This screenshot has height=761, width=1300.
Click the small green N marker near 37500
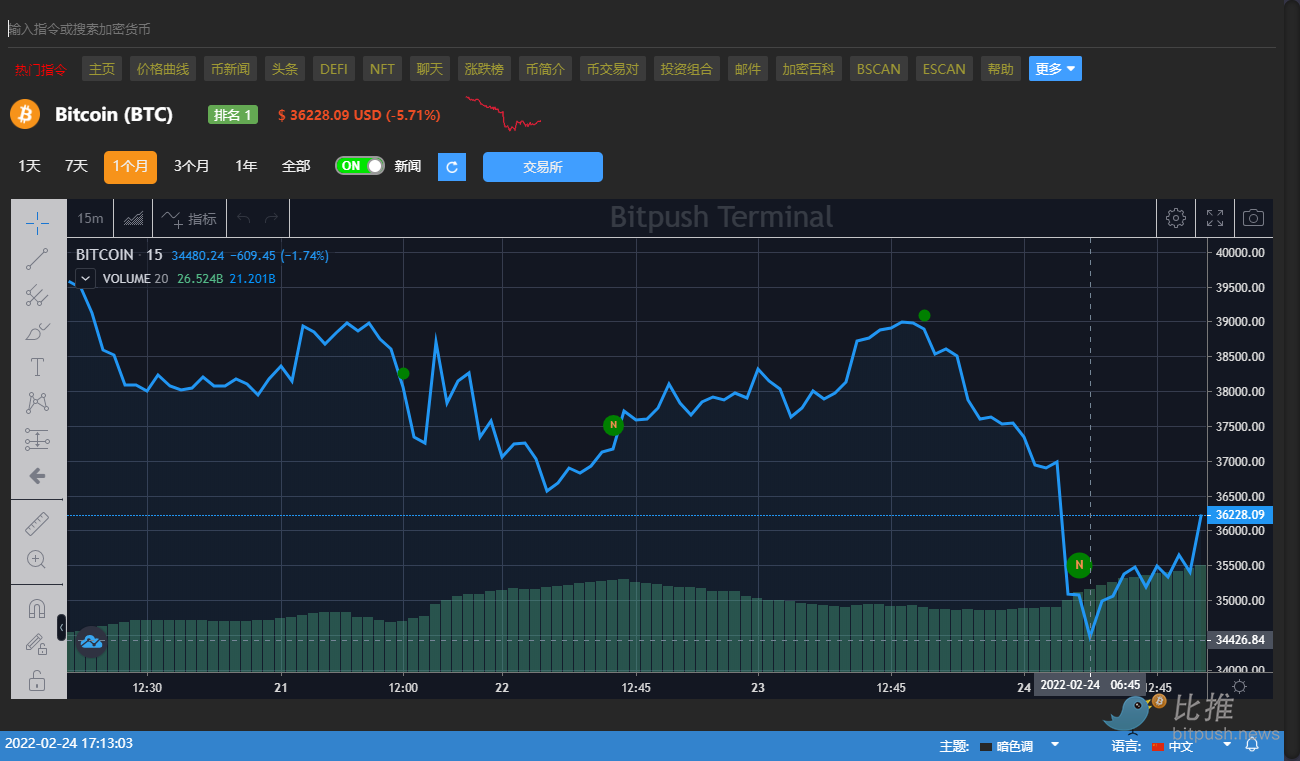pyautogui.click(x=613, y=425)
